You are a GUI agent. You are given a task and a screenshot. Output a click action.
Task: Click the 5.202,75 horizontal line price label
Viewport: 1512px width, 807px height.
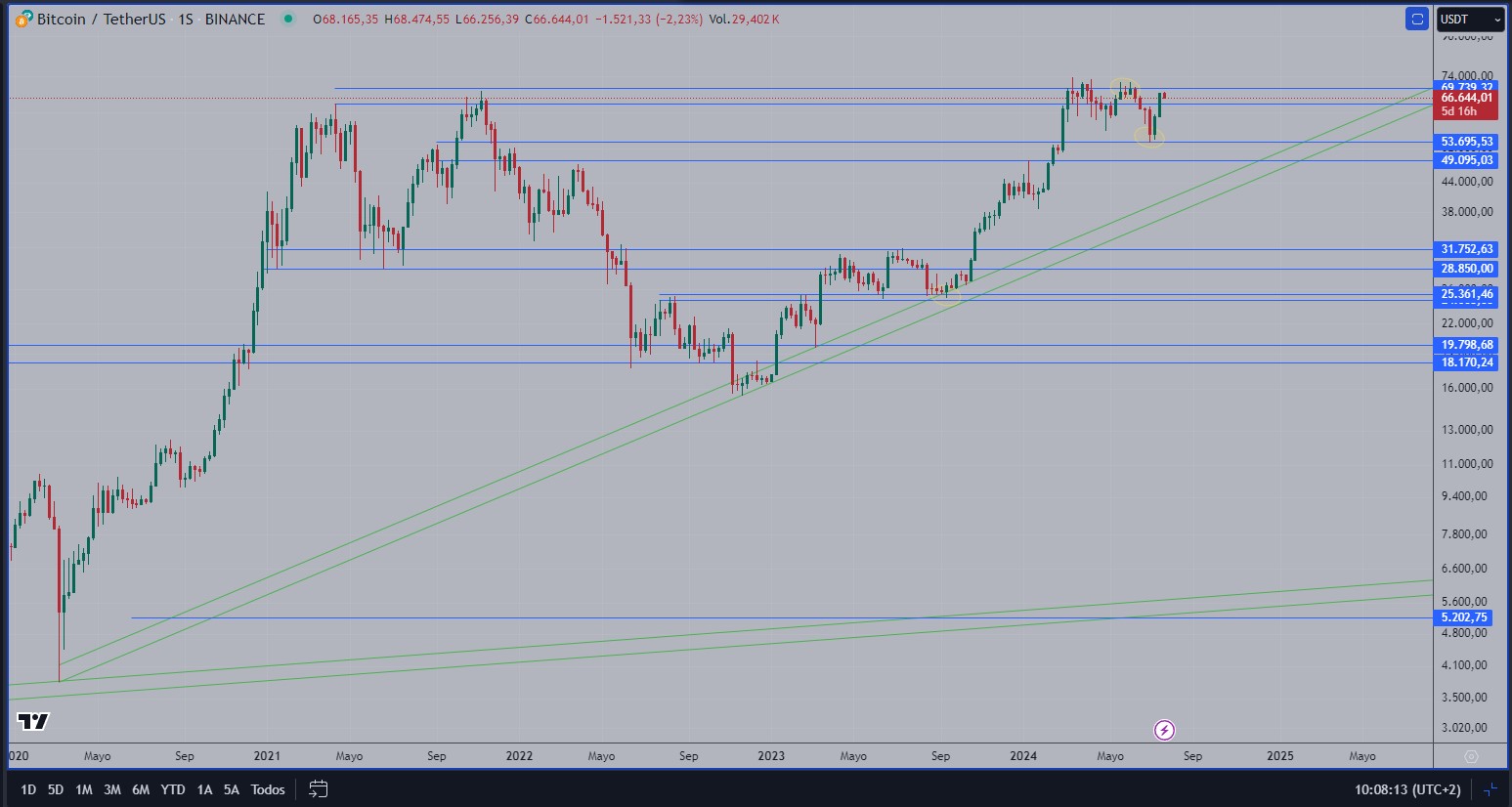click(x=1464, y=617)
